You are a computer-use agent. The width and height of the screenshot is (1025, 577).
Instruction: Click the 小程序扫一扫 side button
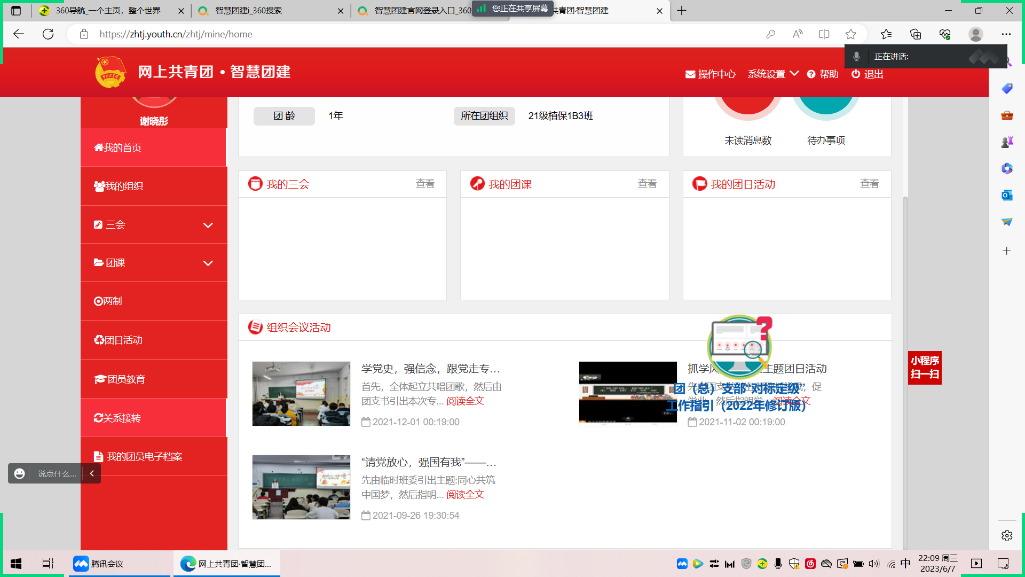pos(924,367)
